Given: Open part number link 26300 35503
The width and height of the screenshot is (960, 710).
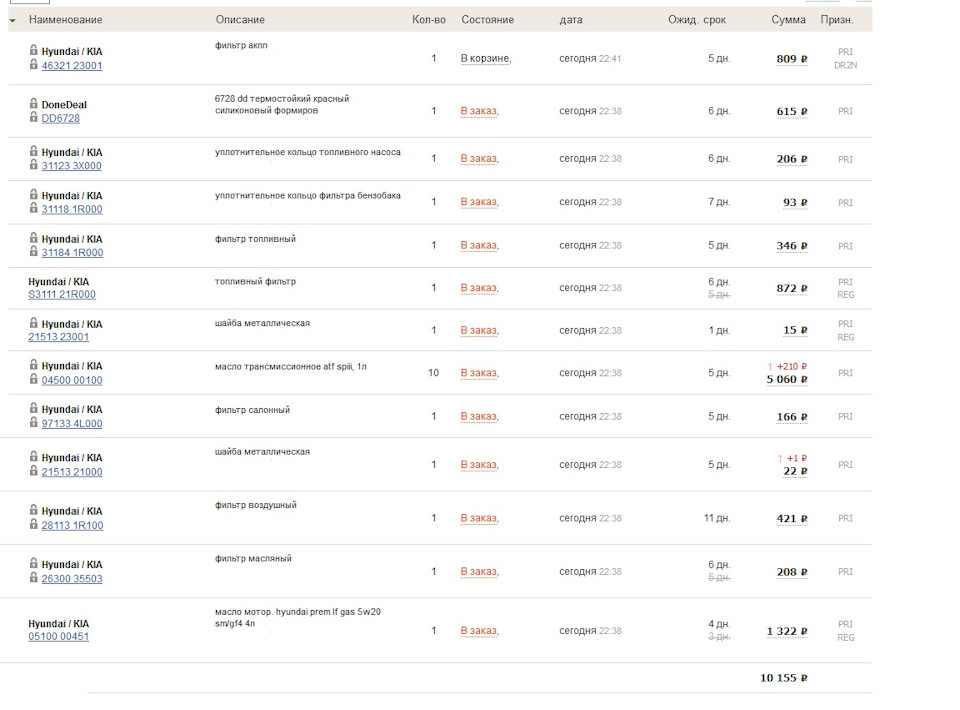Looking at the screenshot, I should pos(72,578).
